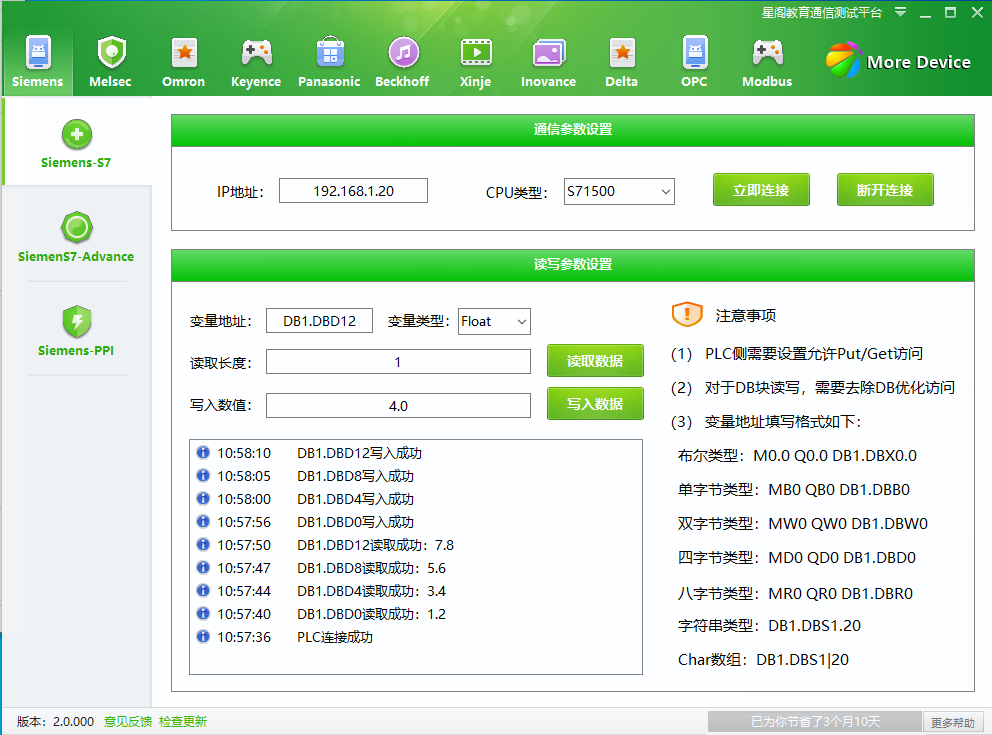Click the 版本: 2.0.000 version text
992x735 pixels.
pos(56,722)
